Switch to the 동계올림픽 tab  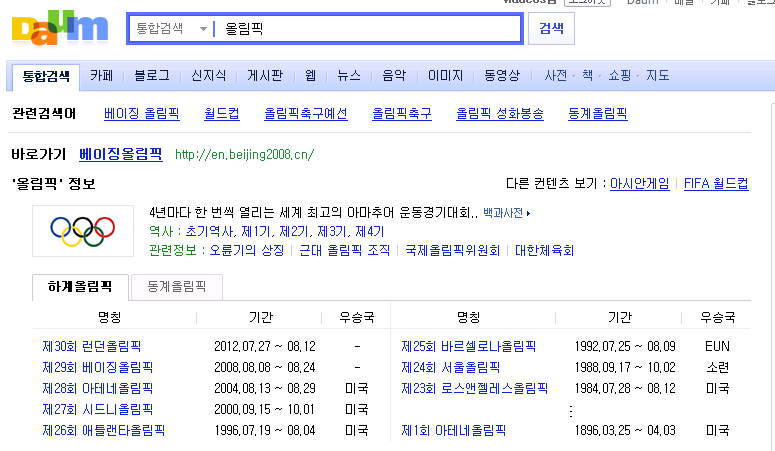pyautogui.click(x=176, y=287)
